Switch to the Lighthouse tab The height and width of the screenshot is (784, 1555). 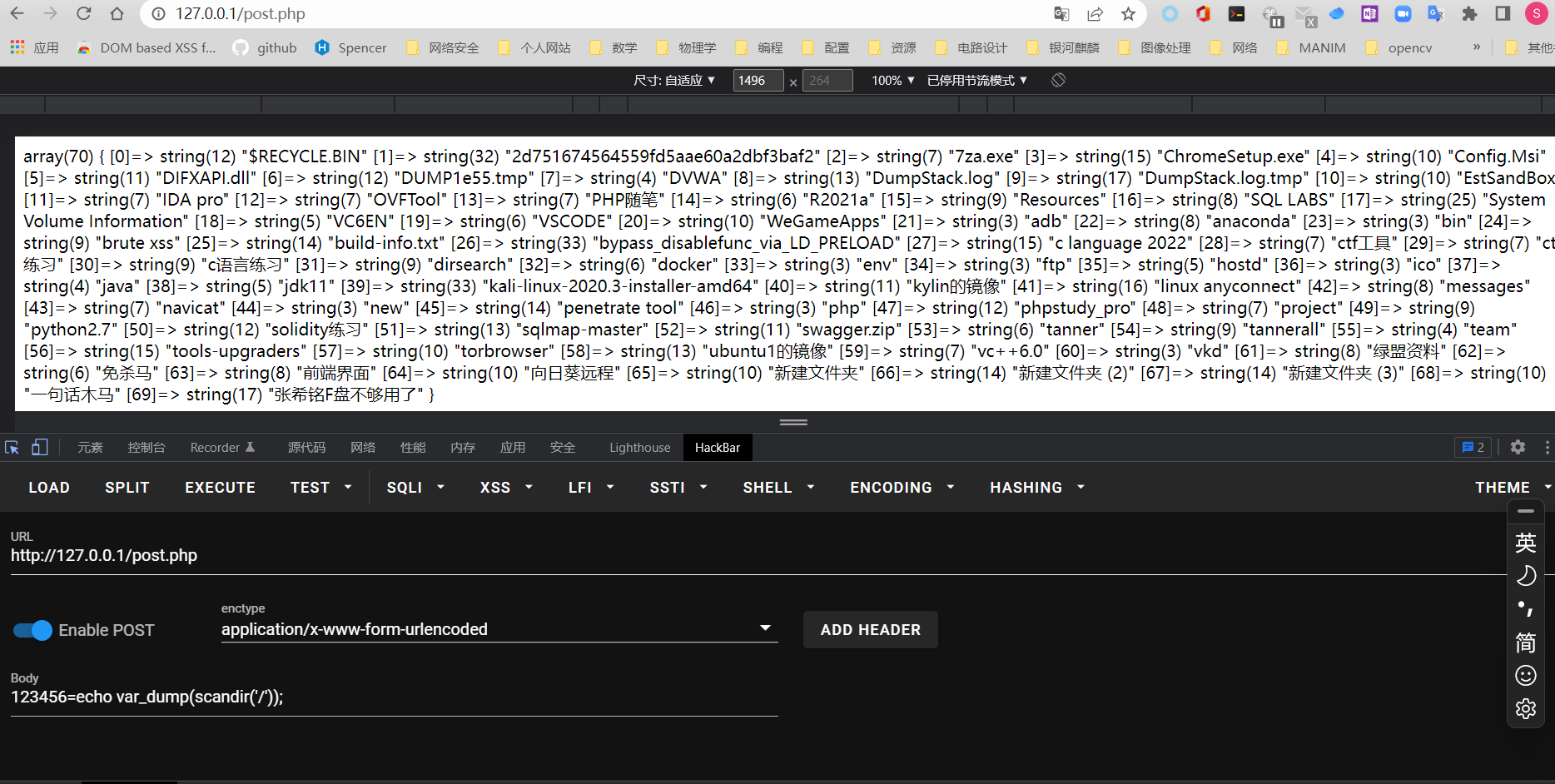coord(639,447)
